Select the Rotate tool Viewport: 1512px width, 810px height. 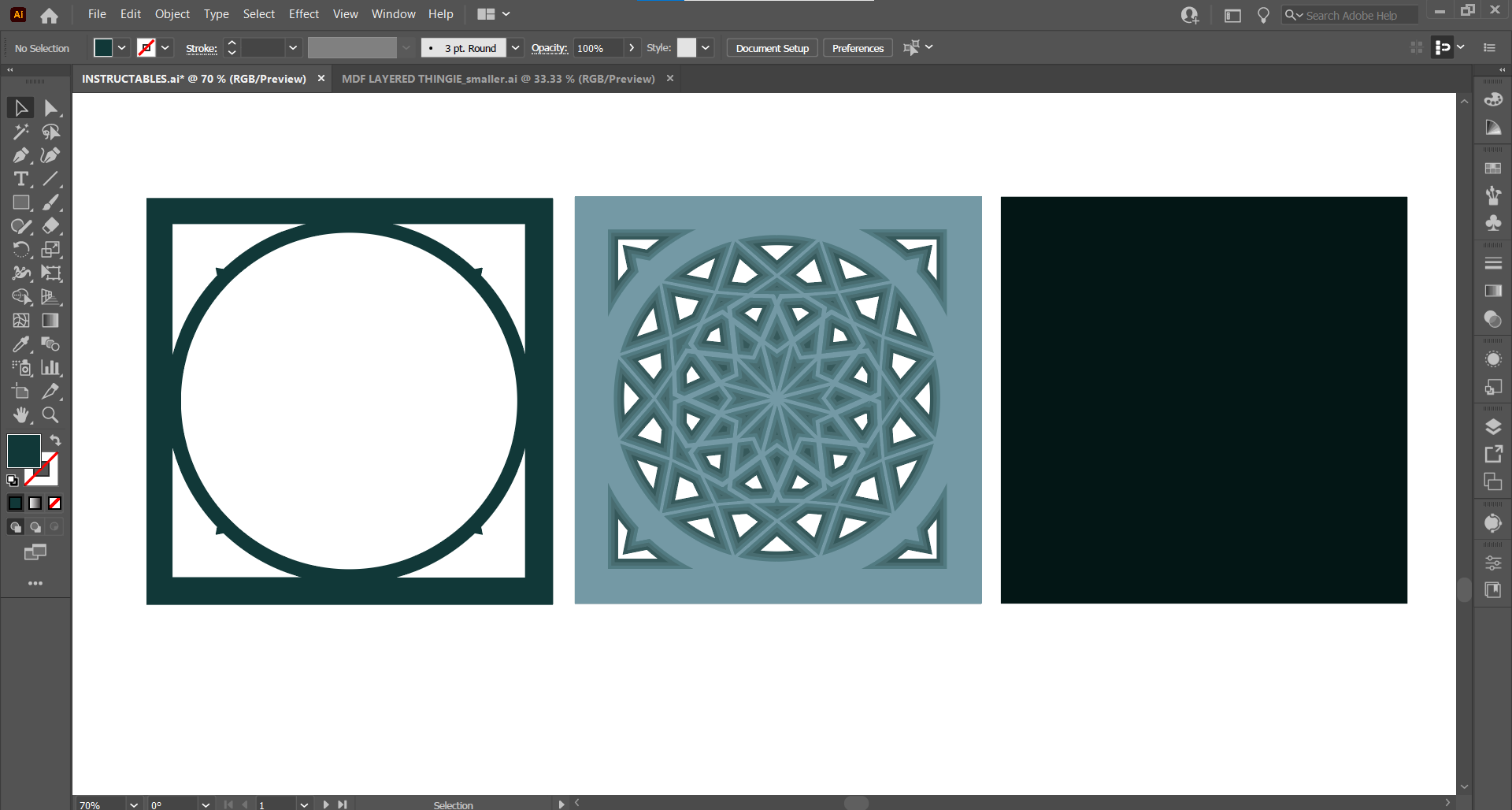tap(21, 250)
